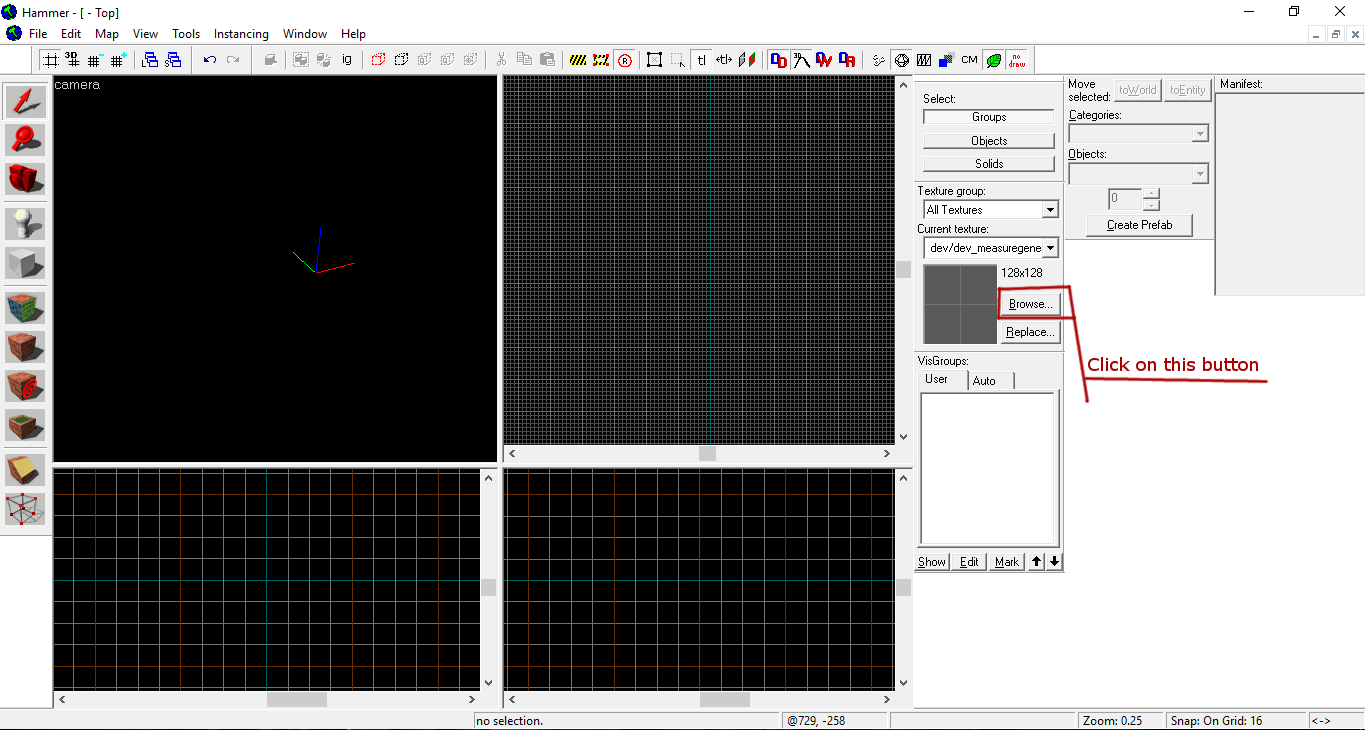The image size is (1366, 730).
Task: Click the smaller grid button
Action: 95,60
